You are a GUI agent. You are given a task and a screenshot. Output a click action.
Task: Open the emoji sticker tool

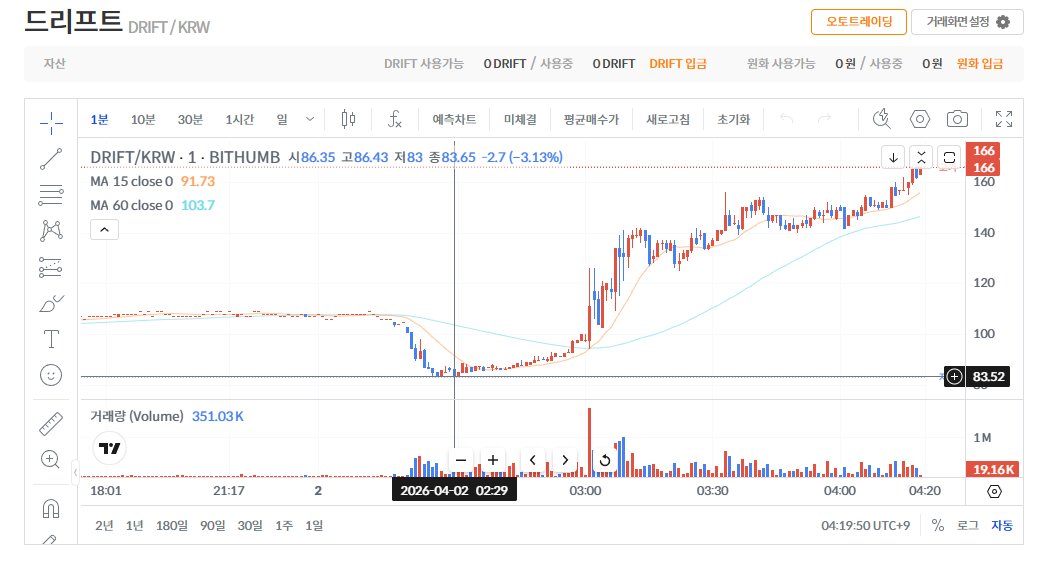tap(51, 375)
